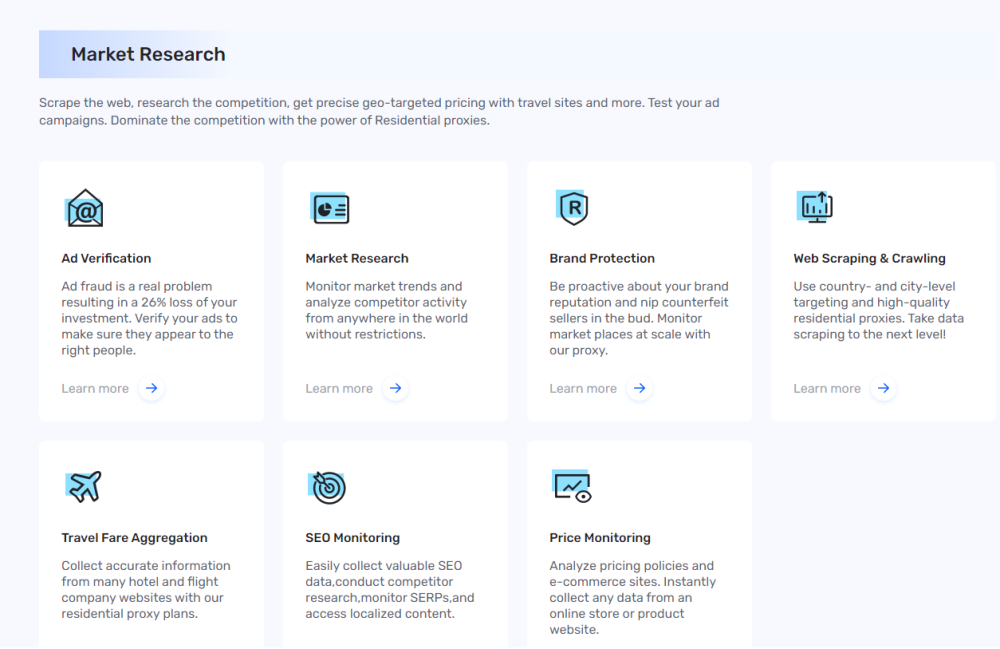Select the Price Monitoring card heading
Image resolution: width=1000 pixels, height=649 pixels.
tap(600, 538)
